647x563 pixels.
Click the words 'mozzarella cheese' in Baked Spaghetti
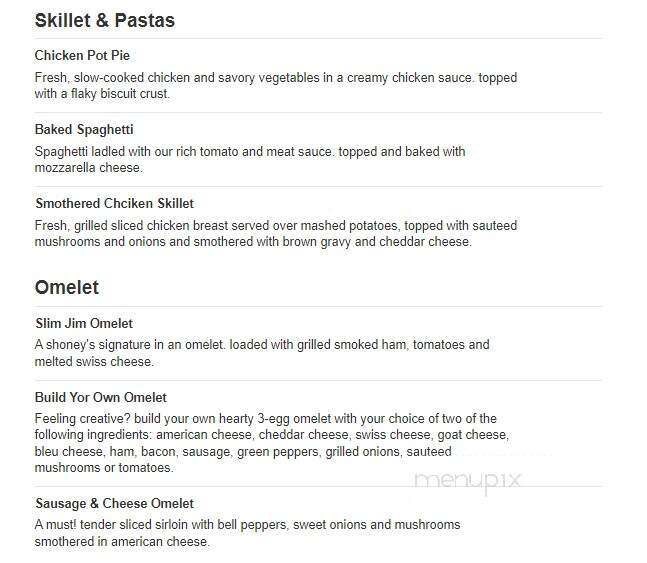88,168
